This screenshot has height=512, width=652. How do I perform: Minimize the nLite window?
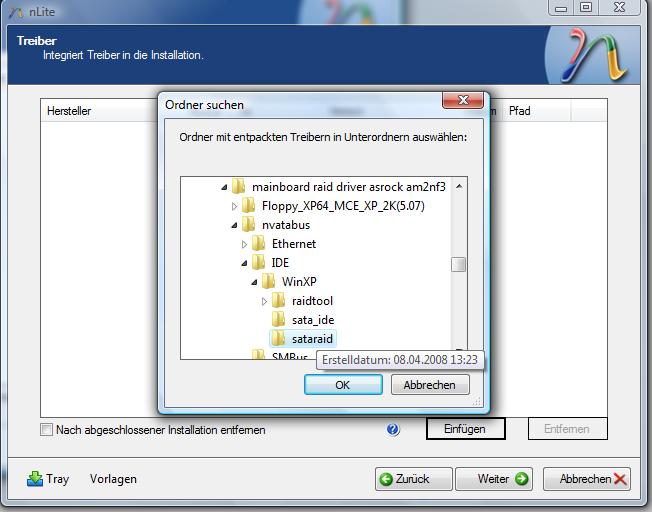(x=561, y=7)
